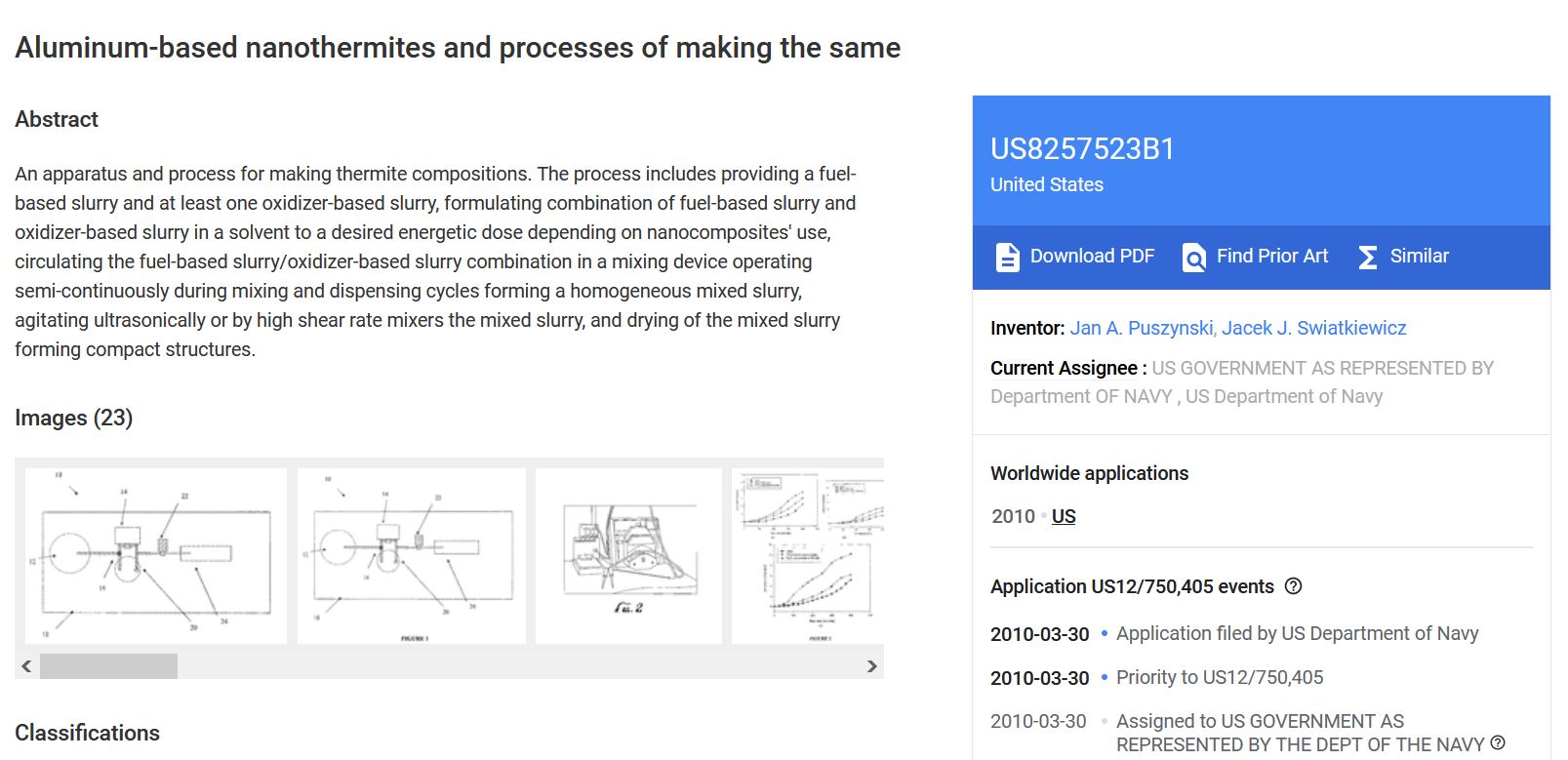Open the application events help icon

pos(1293,586)
